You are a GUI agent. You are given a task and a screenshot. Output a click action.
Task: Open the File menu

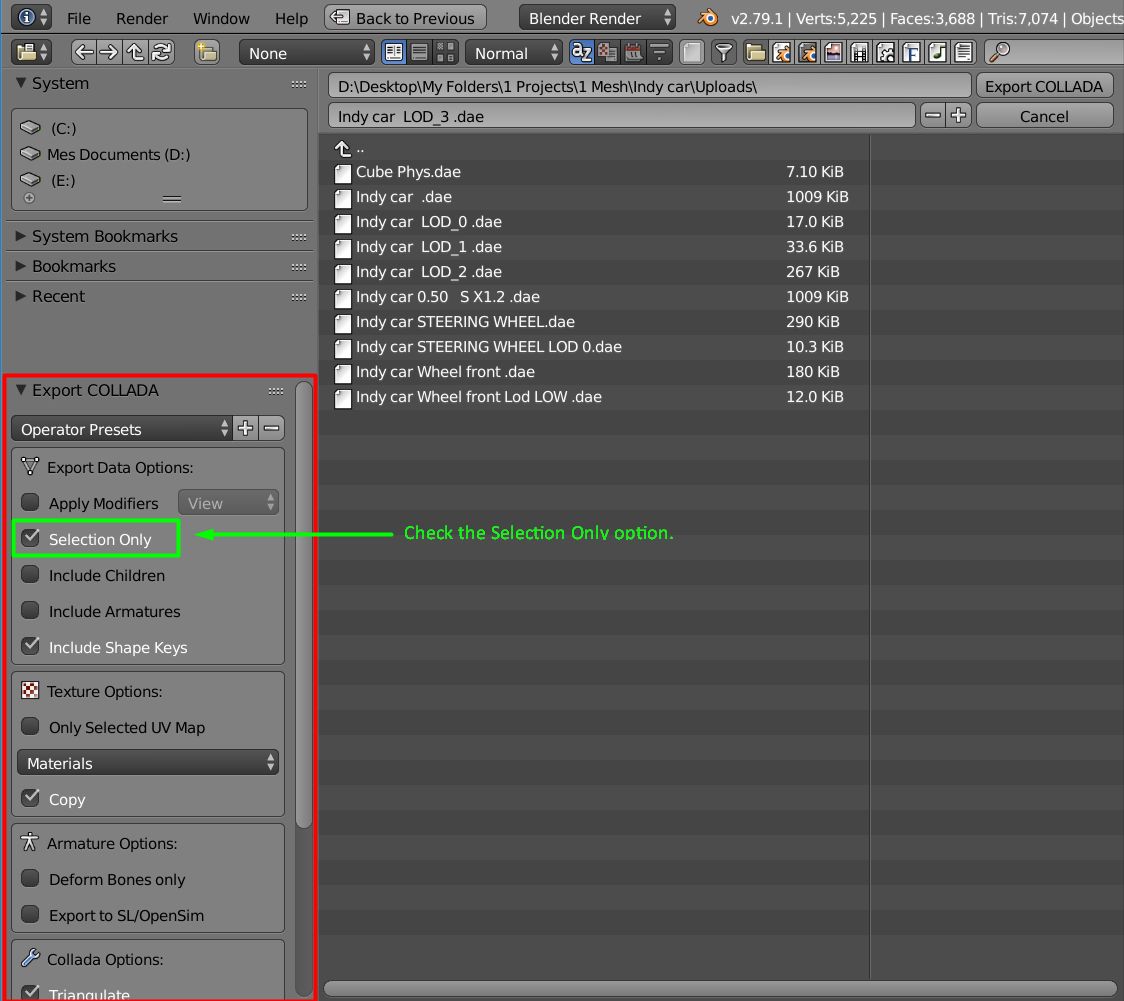coord(78,18)
